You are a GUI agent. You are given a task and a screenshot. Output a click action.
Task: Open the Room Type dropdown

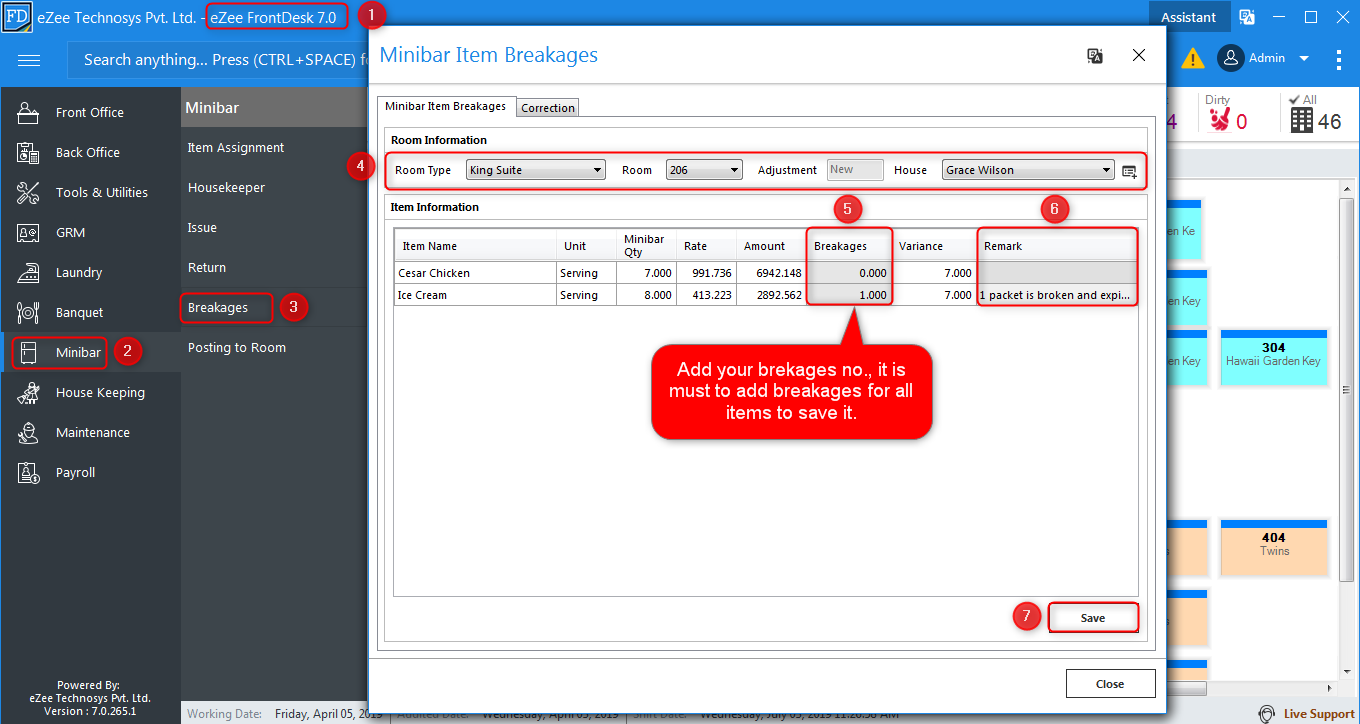pos(536,170)
